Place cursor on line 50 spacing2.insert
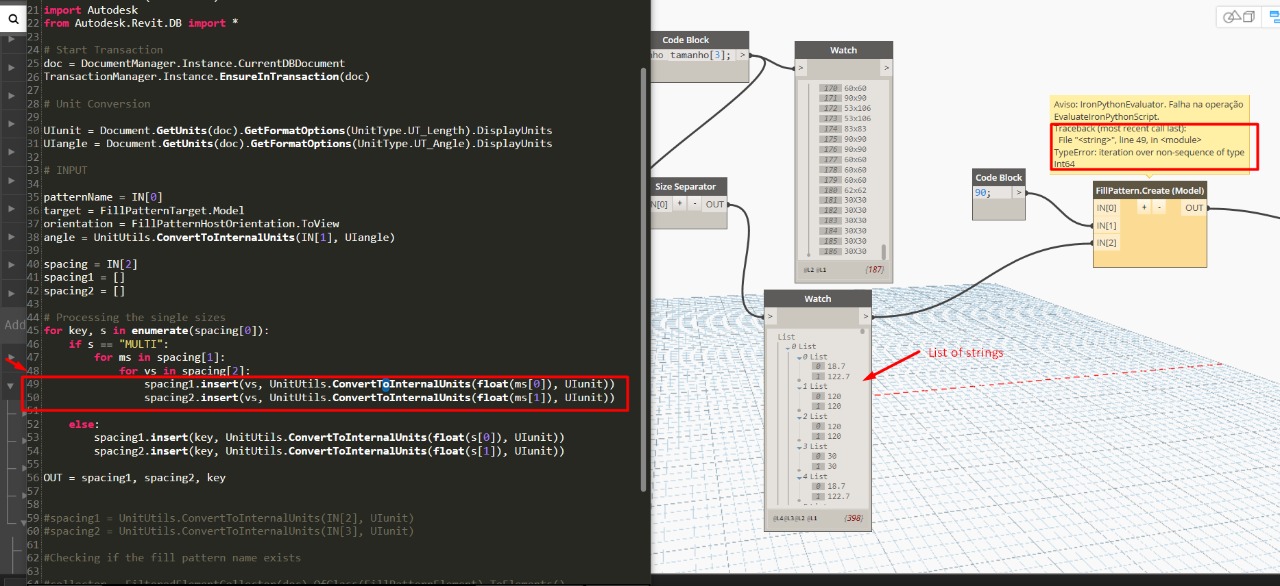Viewport: 1280px width, 586px height. 379,397
